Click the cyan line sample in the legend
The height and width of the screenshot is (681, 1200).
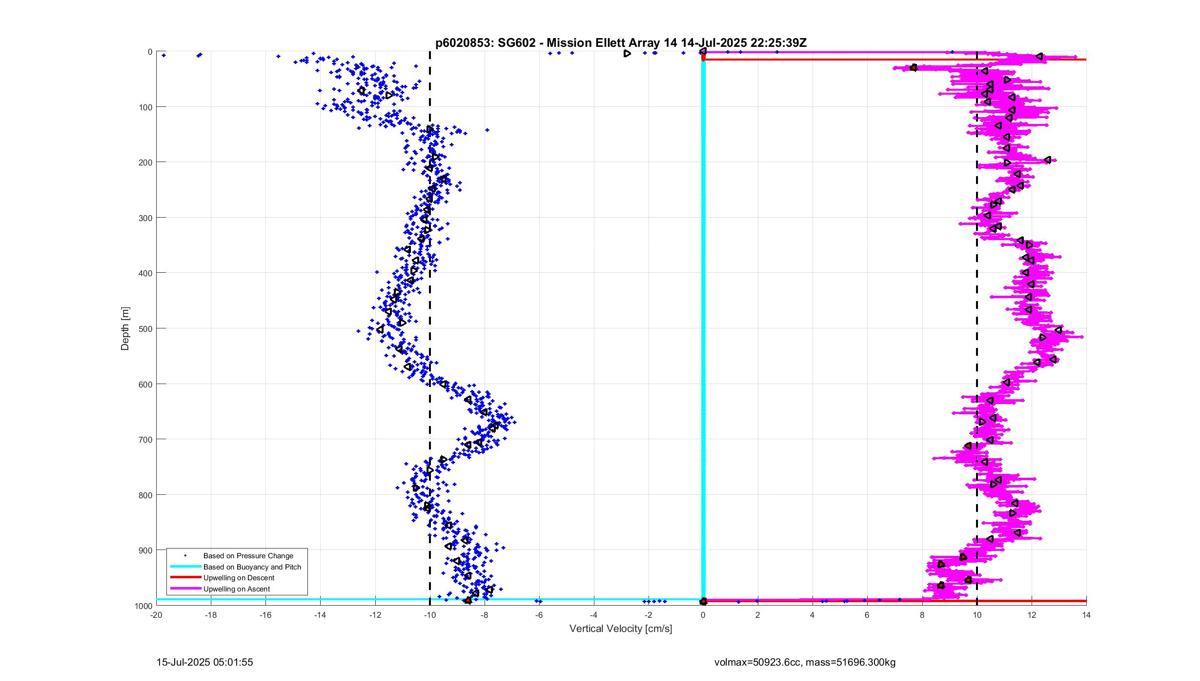[184, 567]
